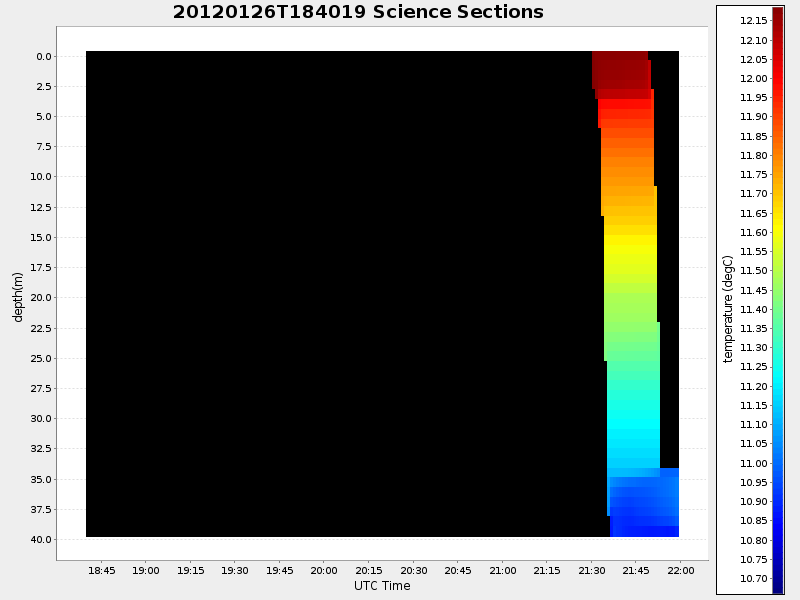Click the 20:30 time tick label
This screenshot has height=600, width=800.
click(413, 570)
